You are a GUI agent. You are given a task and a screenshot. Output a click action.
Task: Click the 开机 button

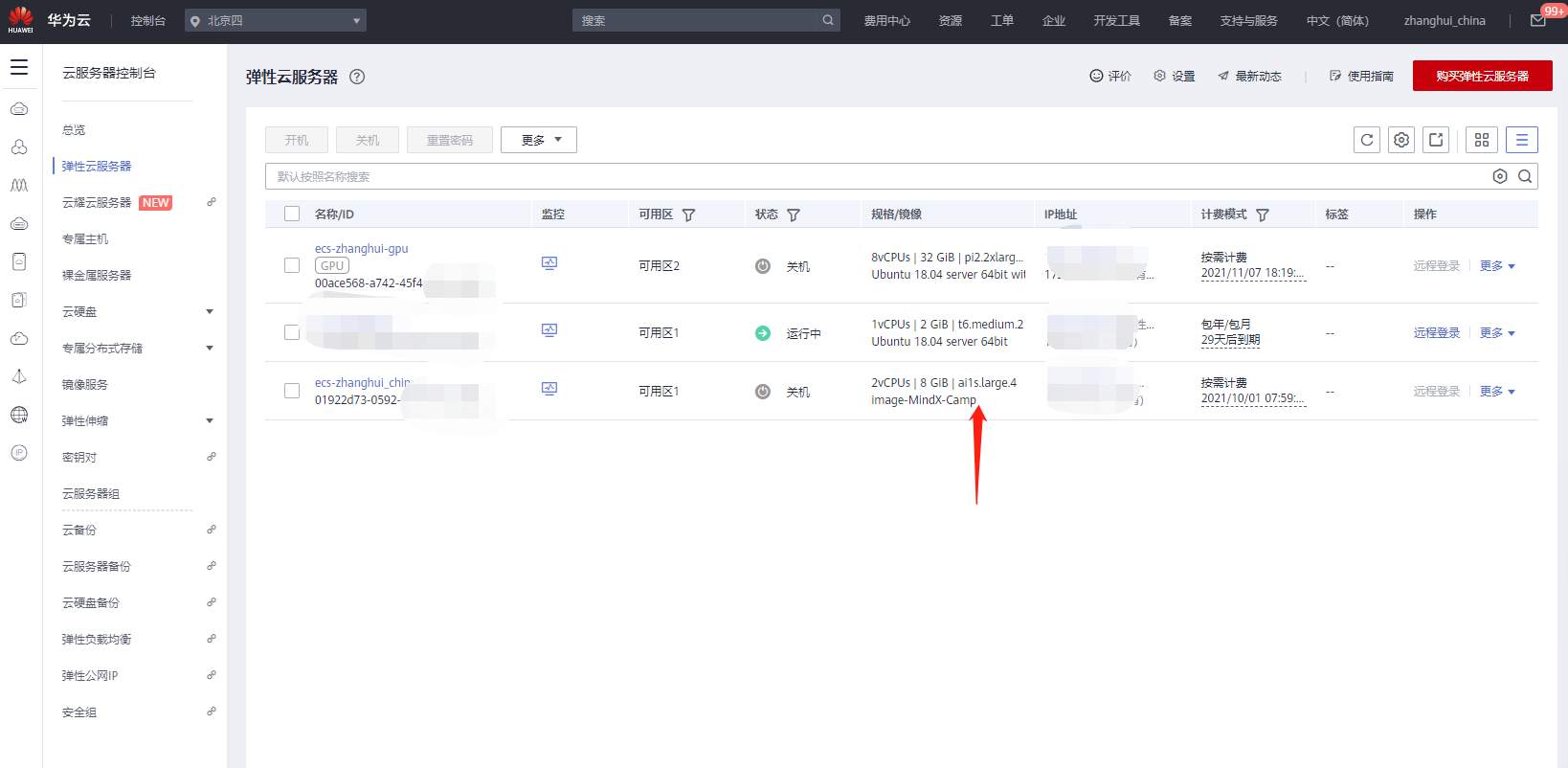tap(297, 140)
